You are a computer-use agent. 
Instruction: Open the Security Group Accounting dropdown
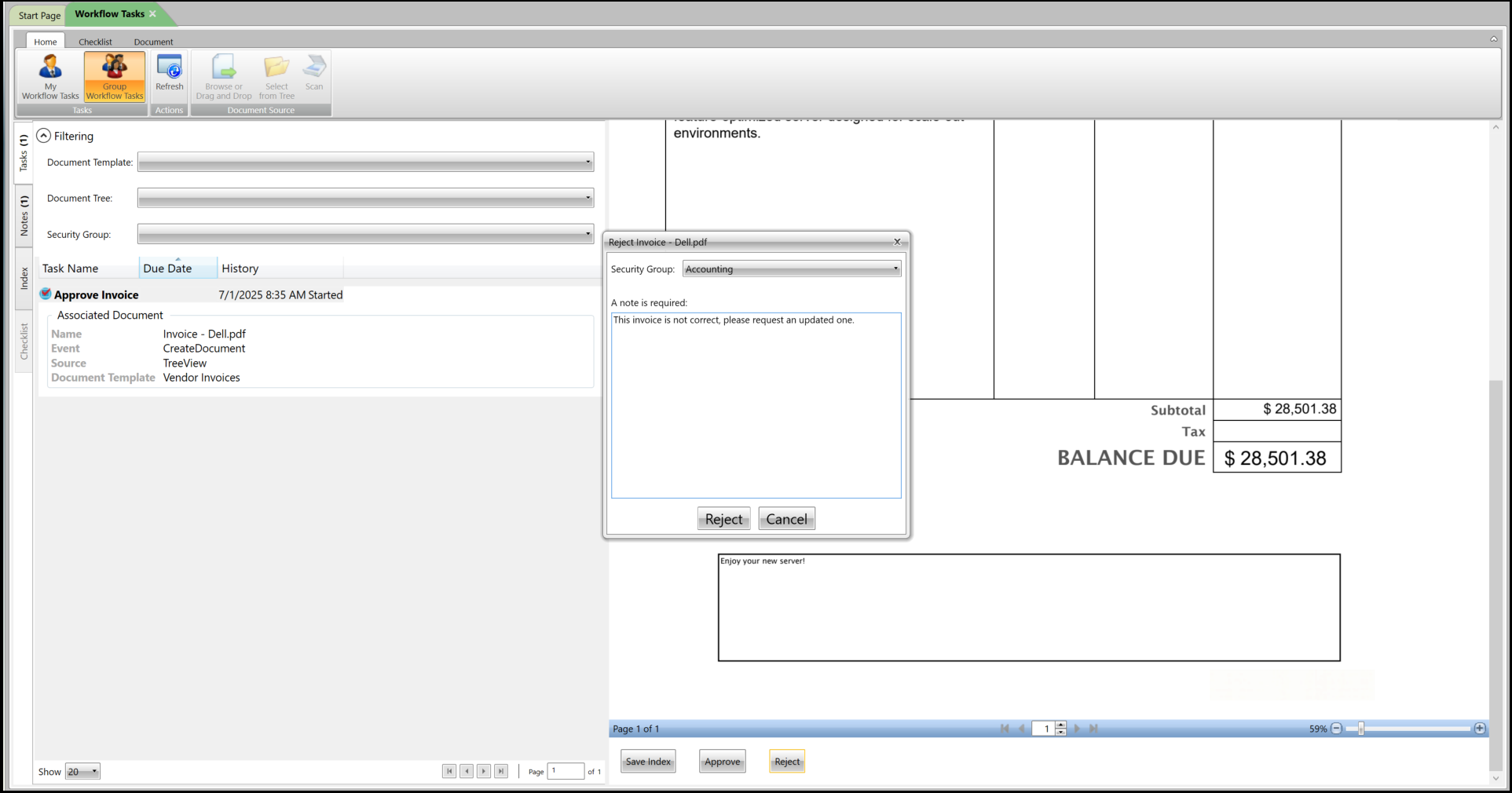[792, 269]
